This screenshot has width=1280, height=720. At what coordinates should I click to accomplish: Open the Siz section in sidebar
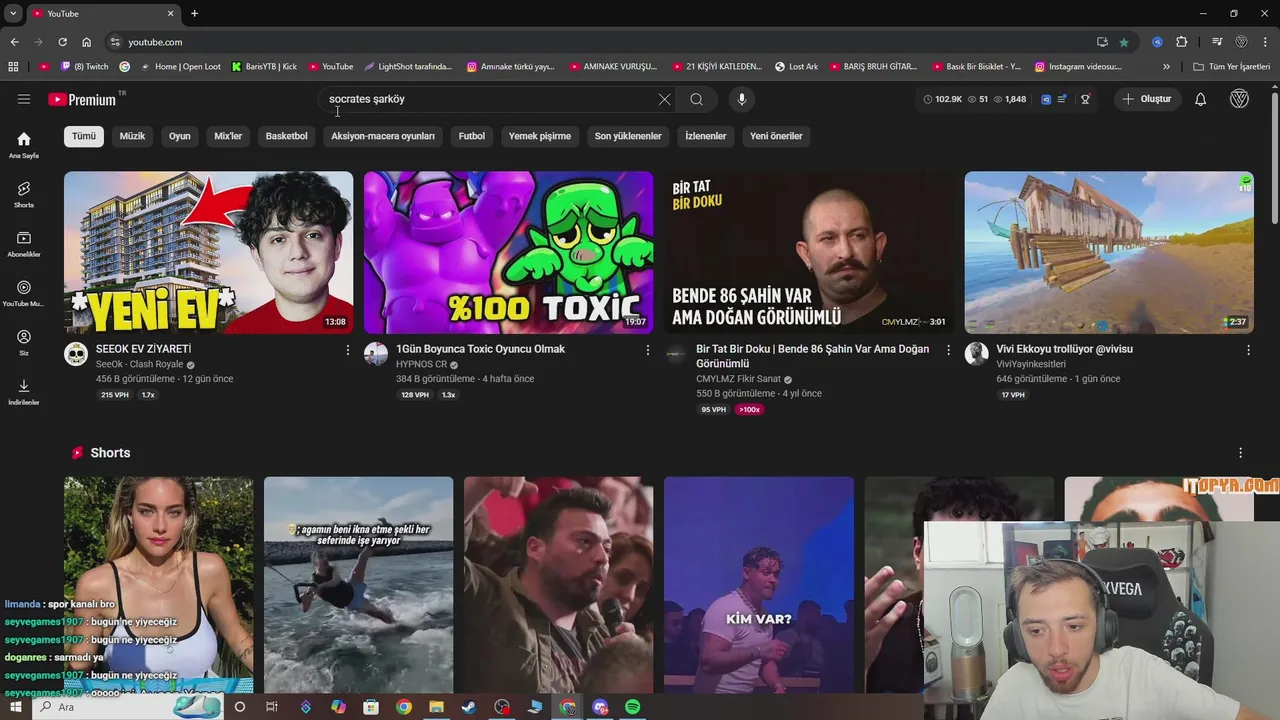coord(24,343)
